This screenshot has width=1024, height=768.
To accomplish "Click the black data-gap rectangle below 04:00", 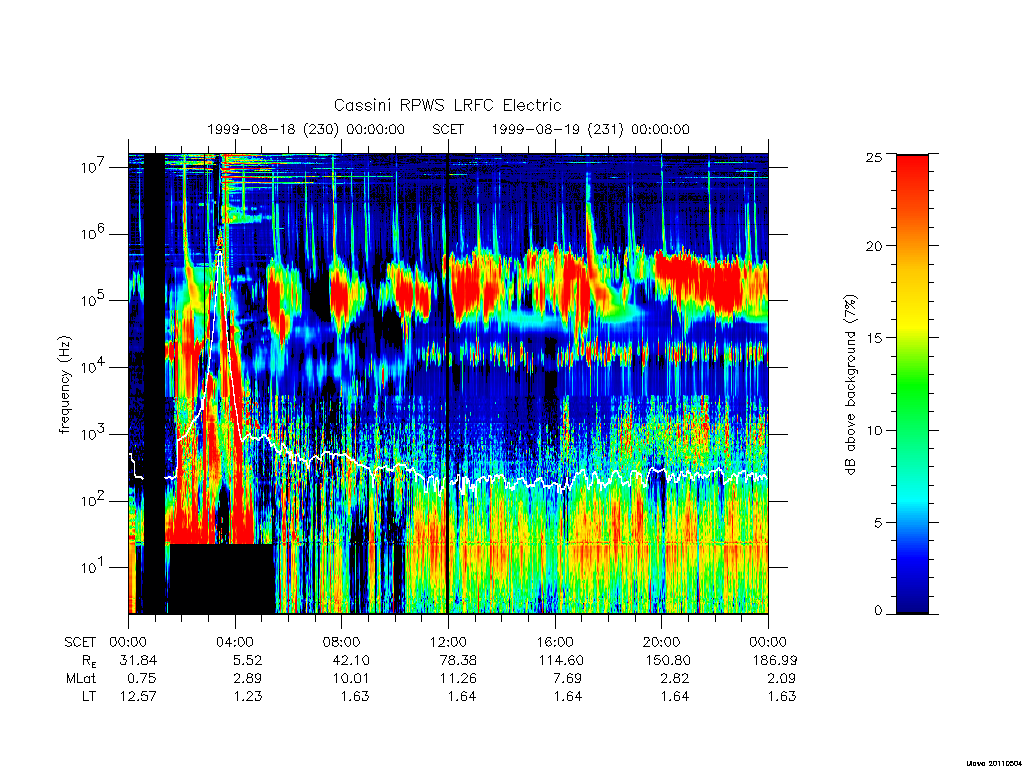I will [222, 579].
